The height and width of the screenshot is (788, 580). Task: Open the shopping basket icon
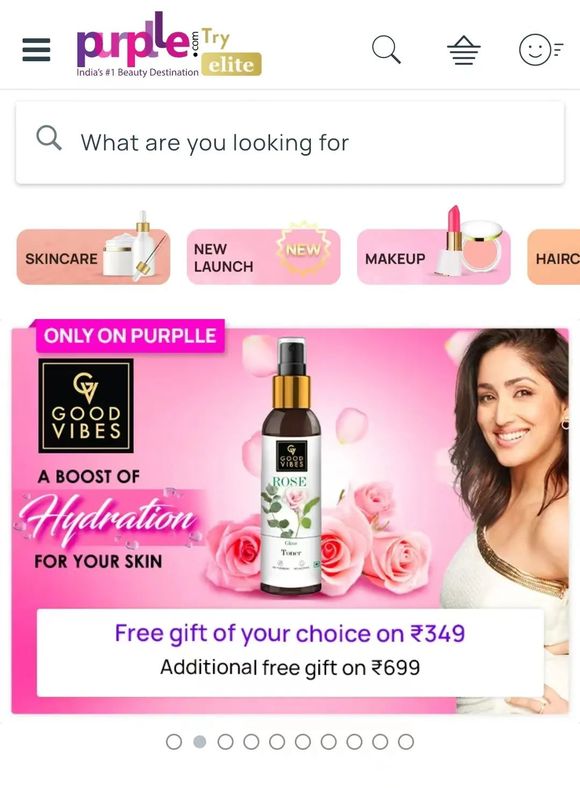[463, 50]
